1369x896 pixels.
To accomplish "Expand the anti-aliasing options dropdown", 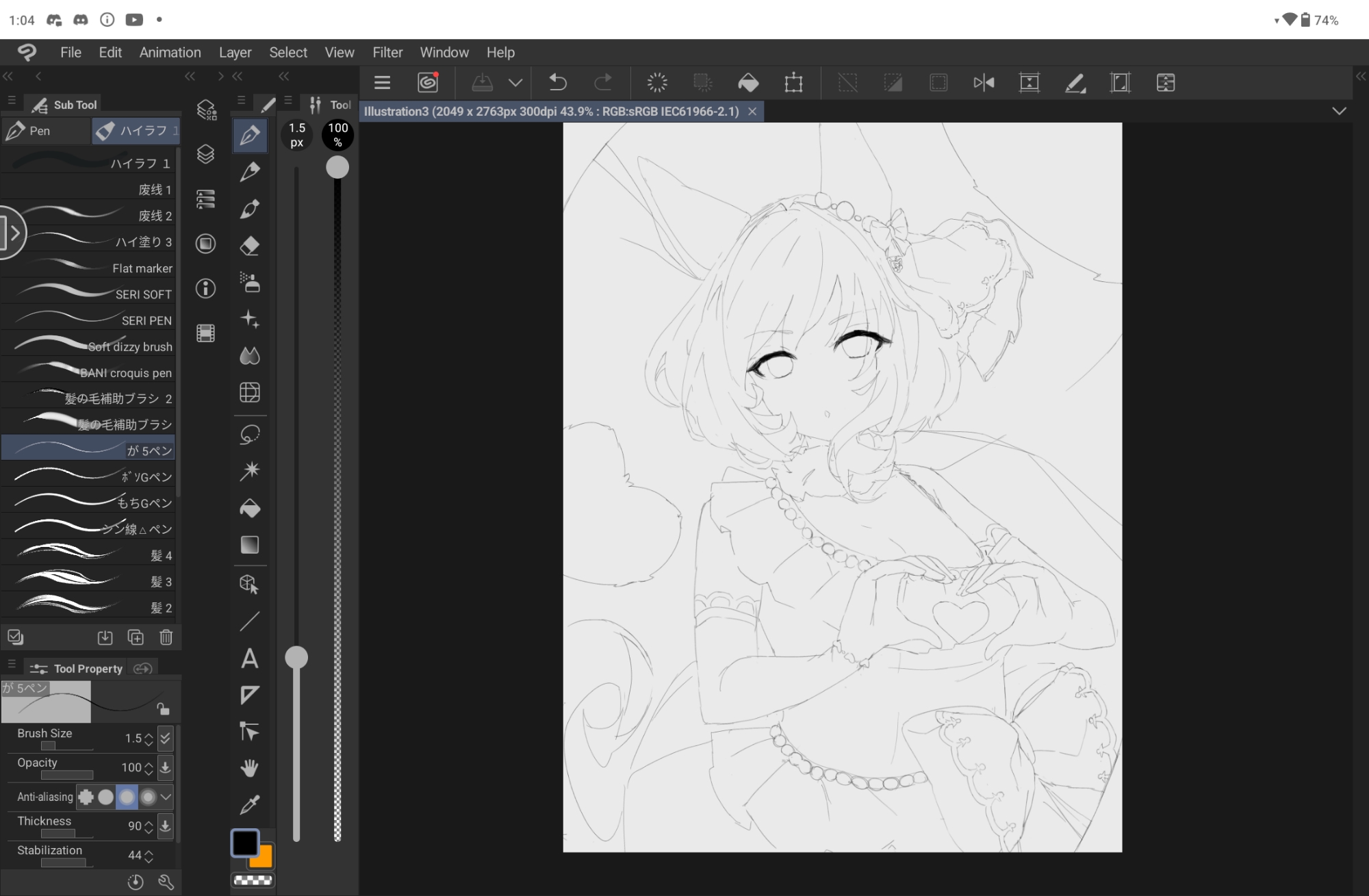I will [166, 797].
